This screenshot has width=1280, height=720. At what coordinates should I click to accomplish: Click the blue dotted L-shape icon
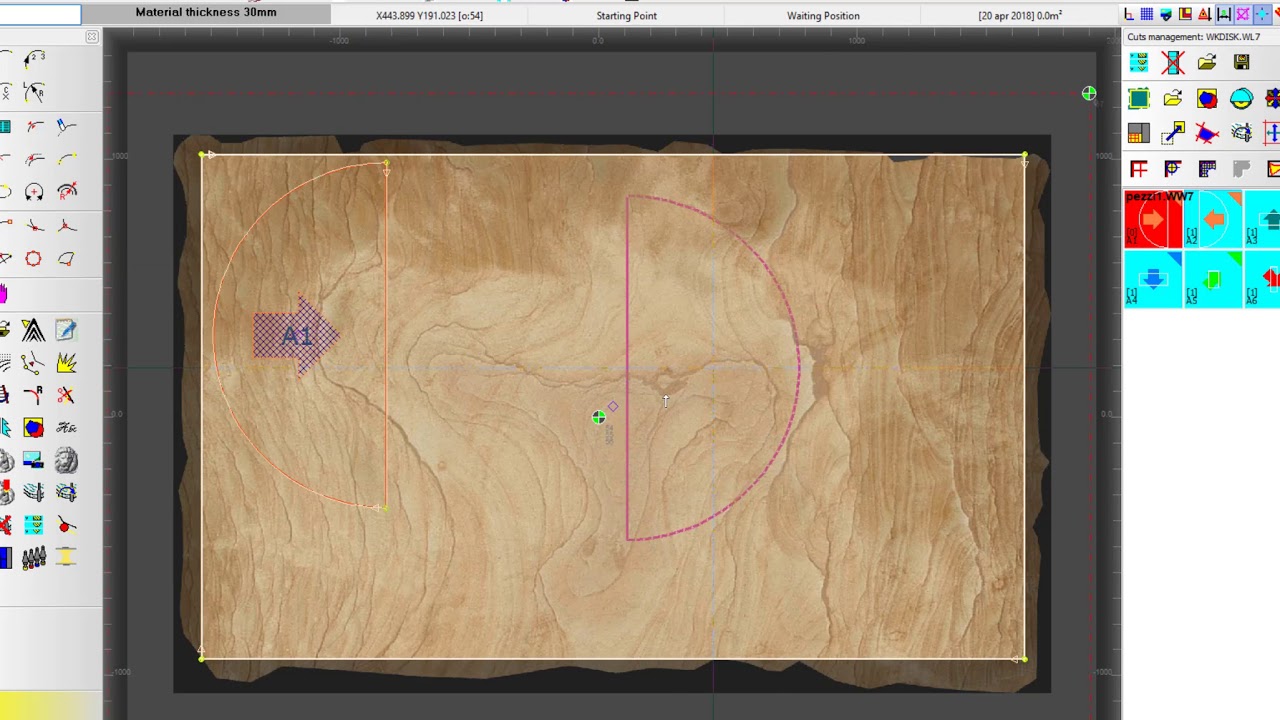pyautogui.click(x=1207, y=169)
